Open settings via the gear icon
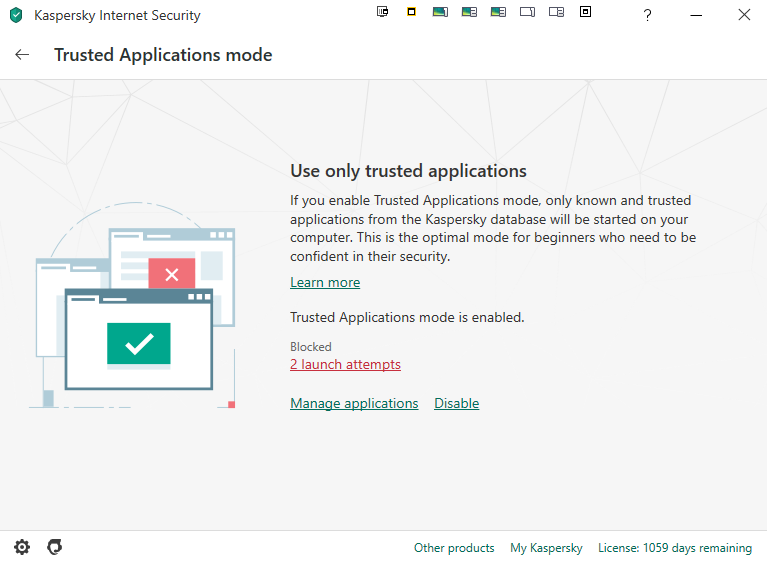This screenshot has height=561, width=767. click(22, 547)
